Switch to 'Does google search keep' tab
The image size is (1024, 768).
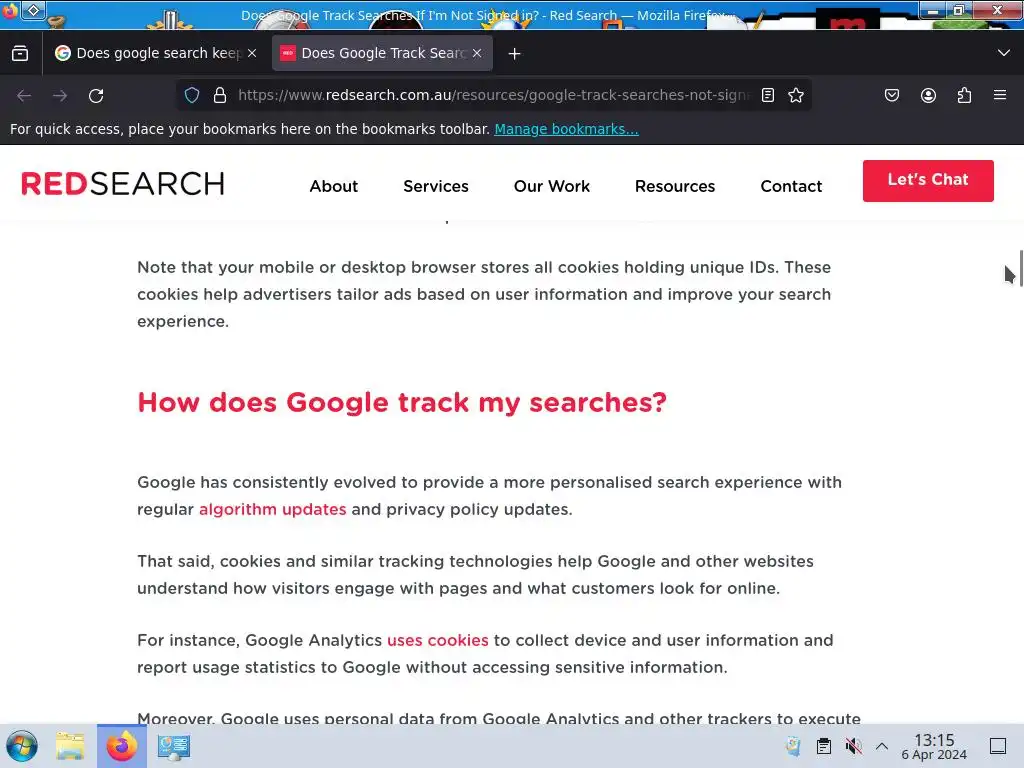[x=157, y=53]
